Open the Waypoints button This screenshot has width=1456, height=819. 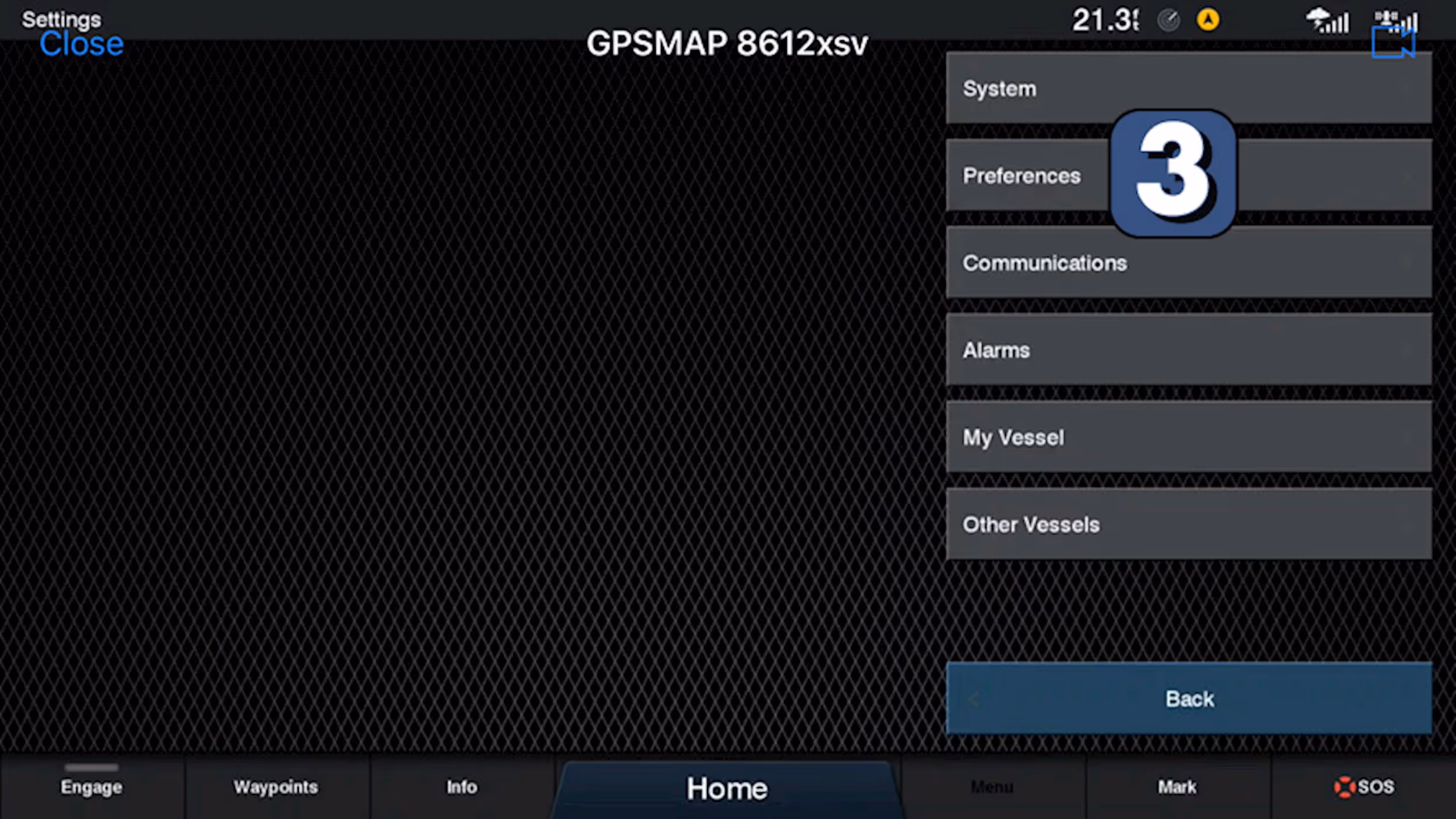point(276,787)
